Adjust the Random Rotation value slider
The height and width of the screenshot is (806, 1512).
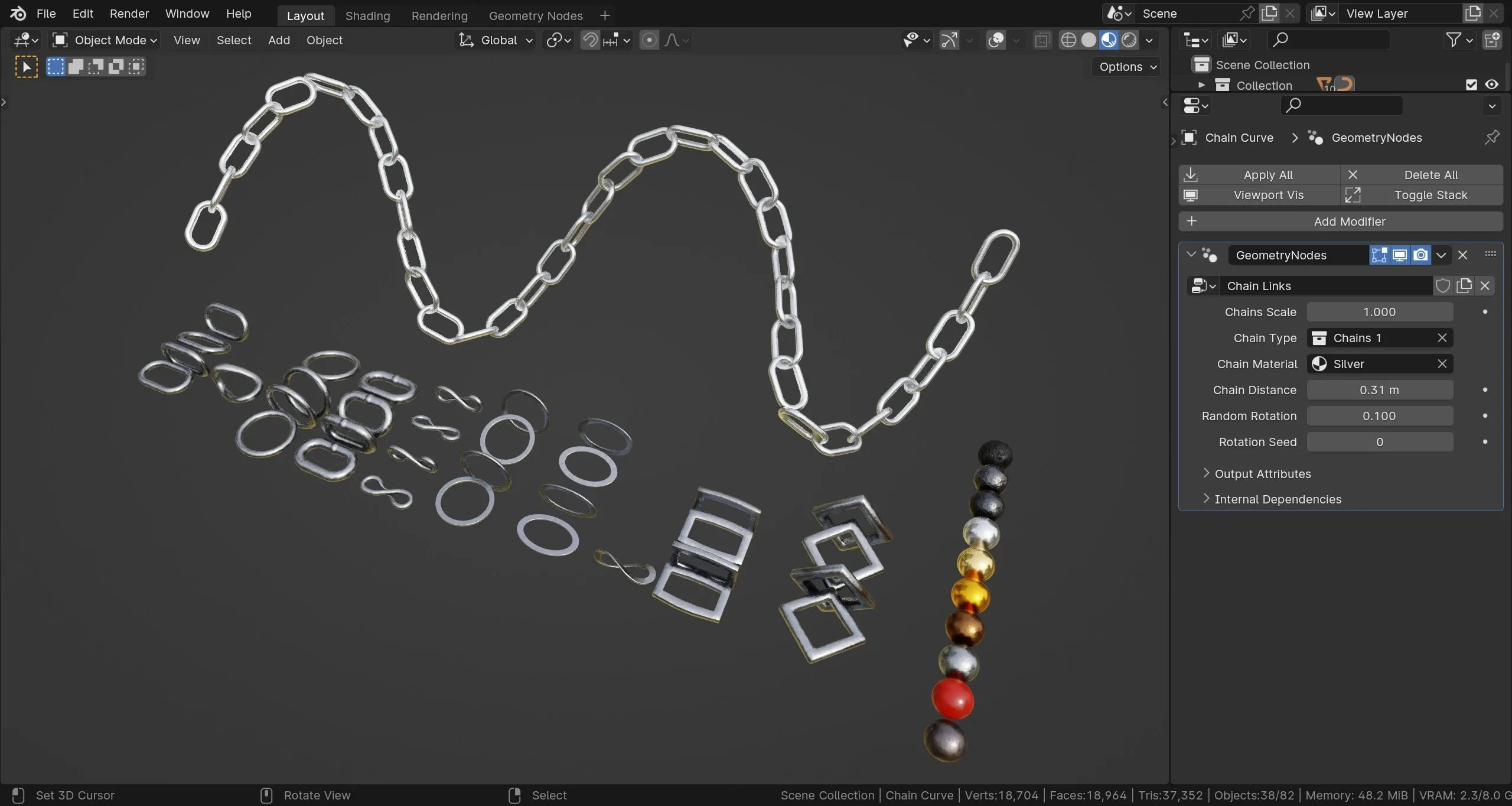tap(1380, 415)
